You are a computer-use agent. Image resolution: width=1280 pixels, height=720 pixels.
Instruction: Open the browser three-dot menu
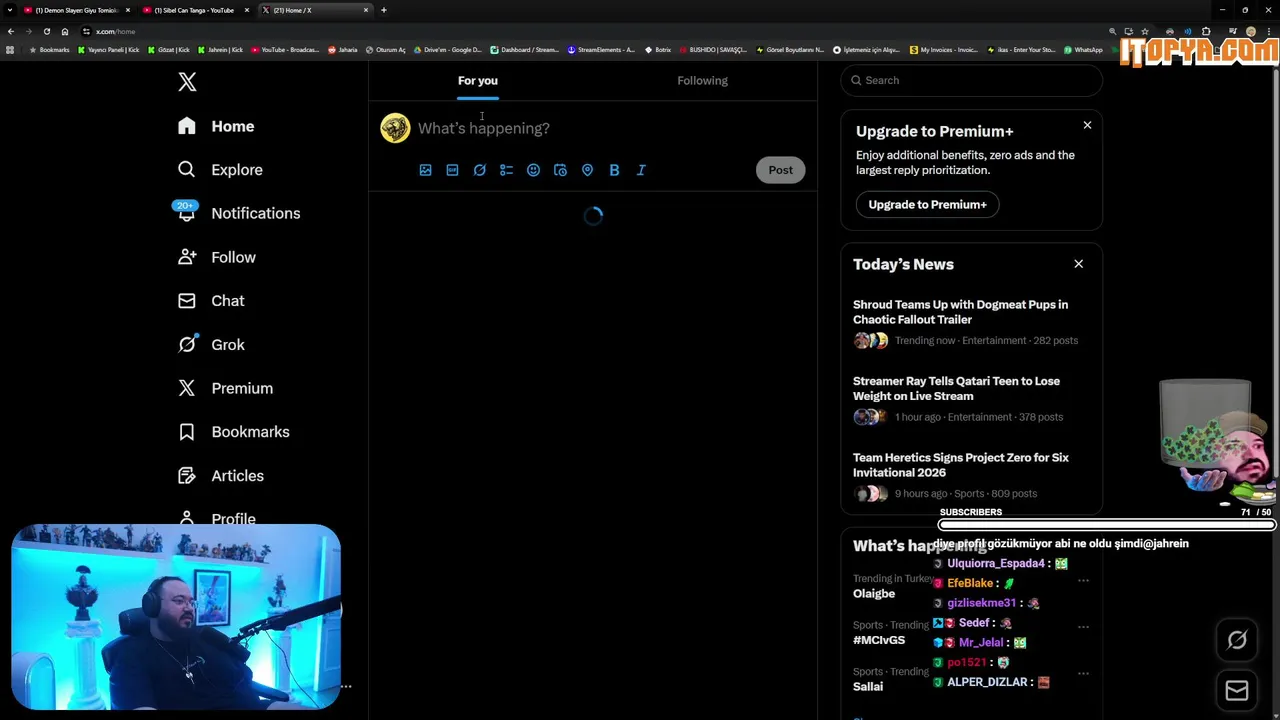click(1269, 31)
